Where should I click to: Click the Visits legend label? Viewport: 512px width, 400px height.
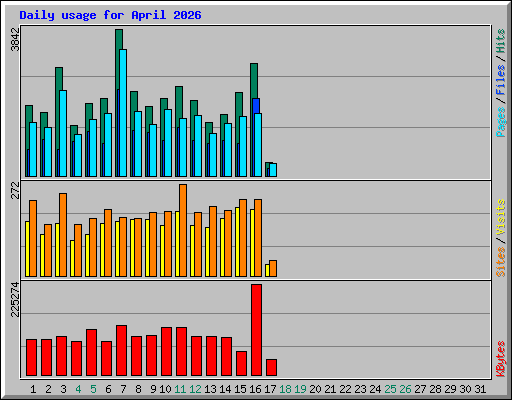click(501, 218)
